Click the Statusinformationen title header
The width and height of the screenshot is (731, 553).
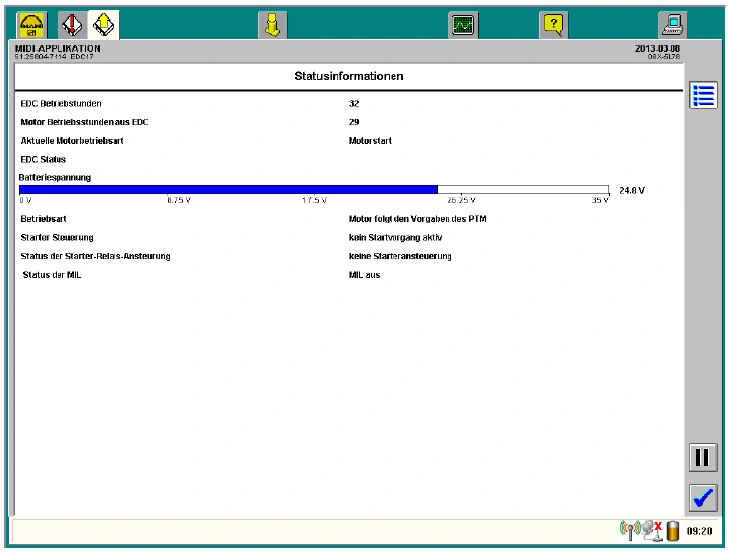click(x=349, y=76)
